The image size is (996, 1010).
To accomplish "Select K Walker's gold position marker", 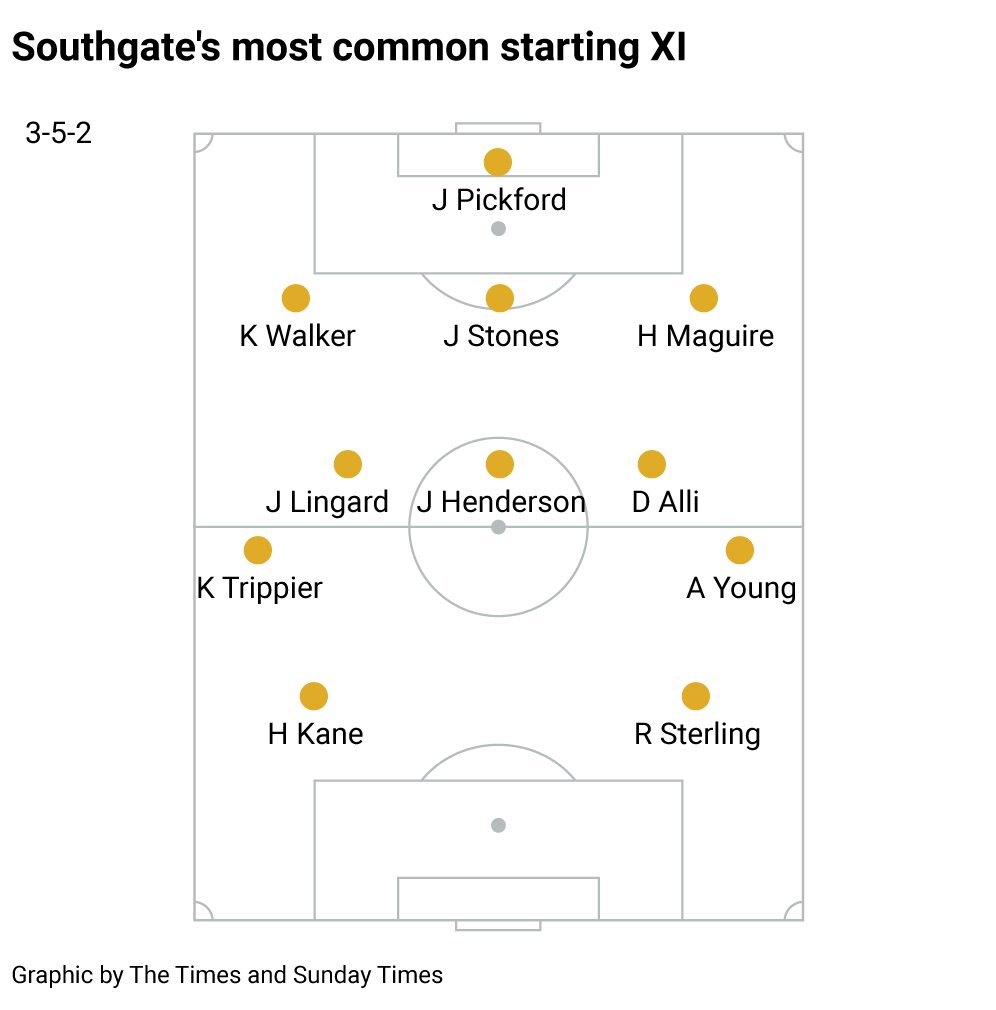I will (295, 298).
